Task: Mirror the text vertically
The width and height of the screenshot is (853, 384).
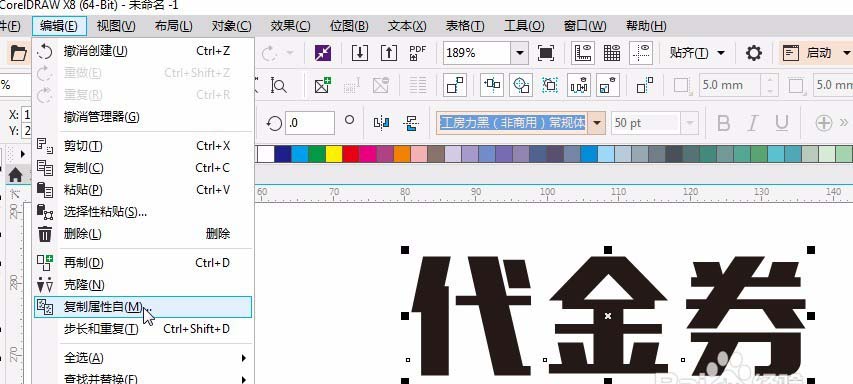Action: click(411, 123)
